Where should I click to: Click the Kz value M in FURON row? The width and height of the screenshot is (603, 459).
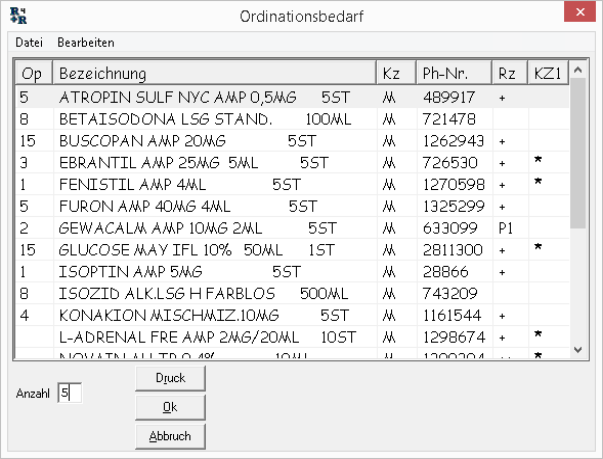point(389,207)
